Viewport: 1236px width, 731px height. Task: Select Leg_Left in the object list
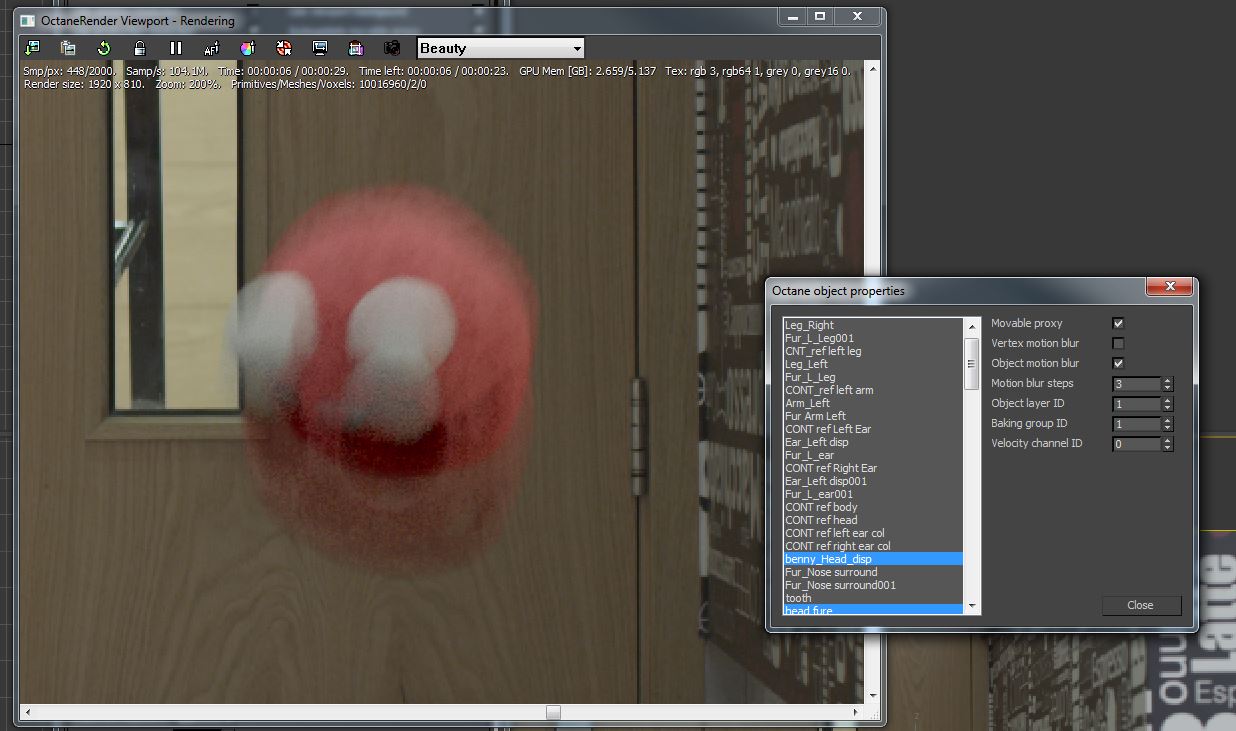click(873, 364)
